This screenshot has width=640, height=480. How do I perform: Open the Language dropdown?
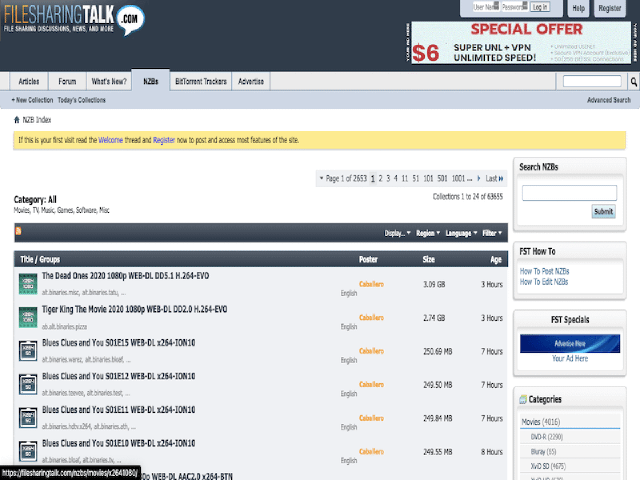(x=461, y=233)
